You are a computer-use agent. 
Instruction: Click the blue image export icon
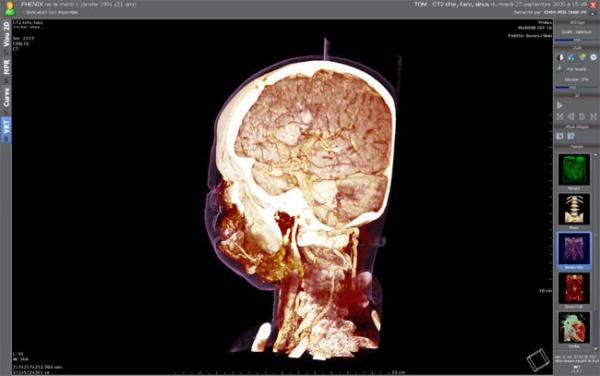(x=571, y=136)
